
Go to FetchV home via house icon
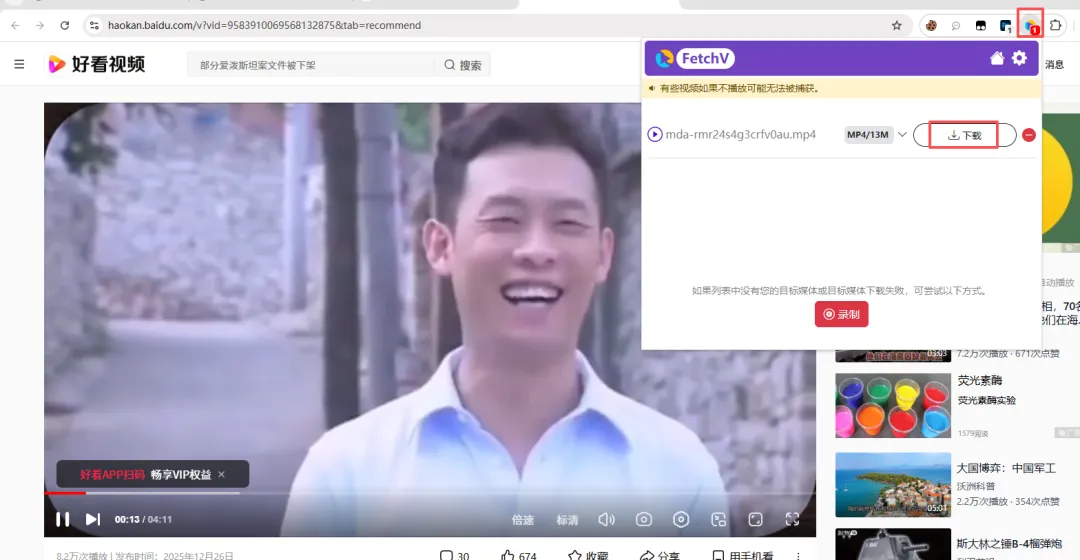point(997,59)
